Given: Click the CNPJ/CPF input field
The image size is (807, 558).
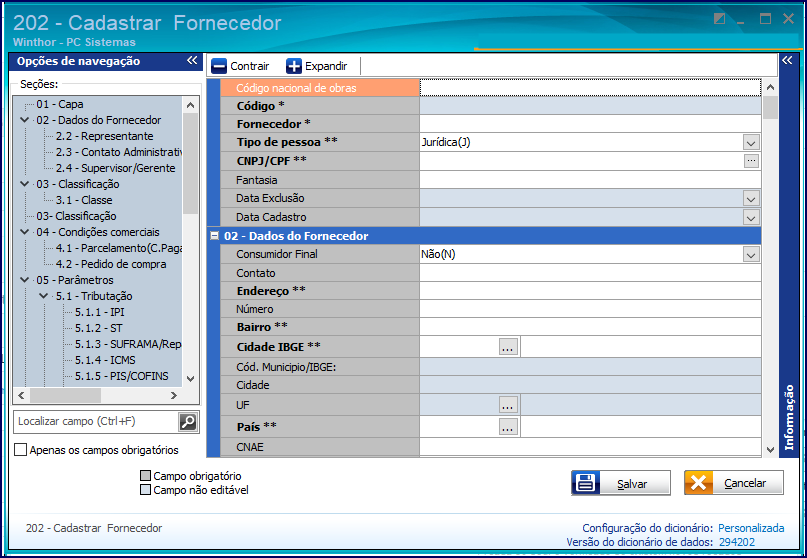Looking at the screenshot, I should (582, 161).
